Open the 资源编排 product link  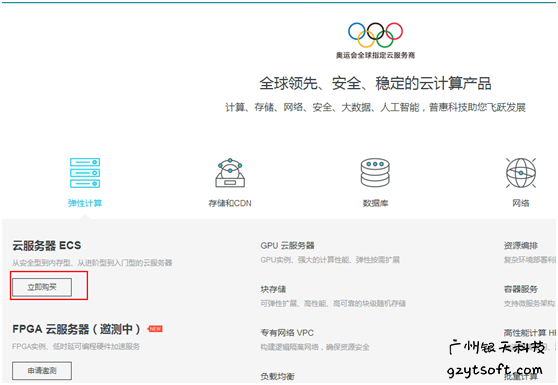(x=521, y=246)
